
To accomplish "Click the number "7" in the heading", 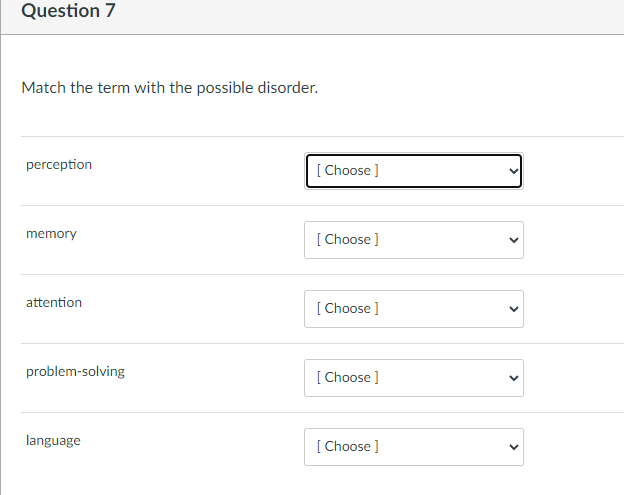I will coord(96,11).
